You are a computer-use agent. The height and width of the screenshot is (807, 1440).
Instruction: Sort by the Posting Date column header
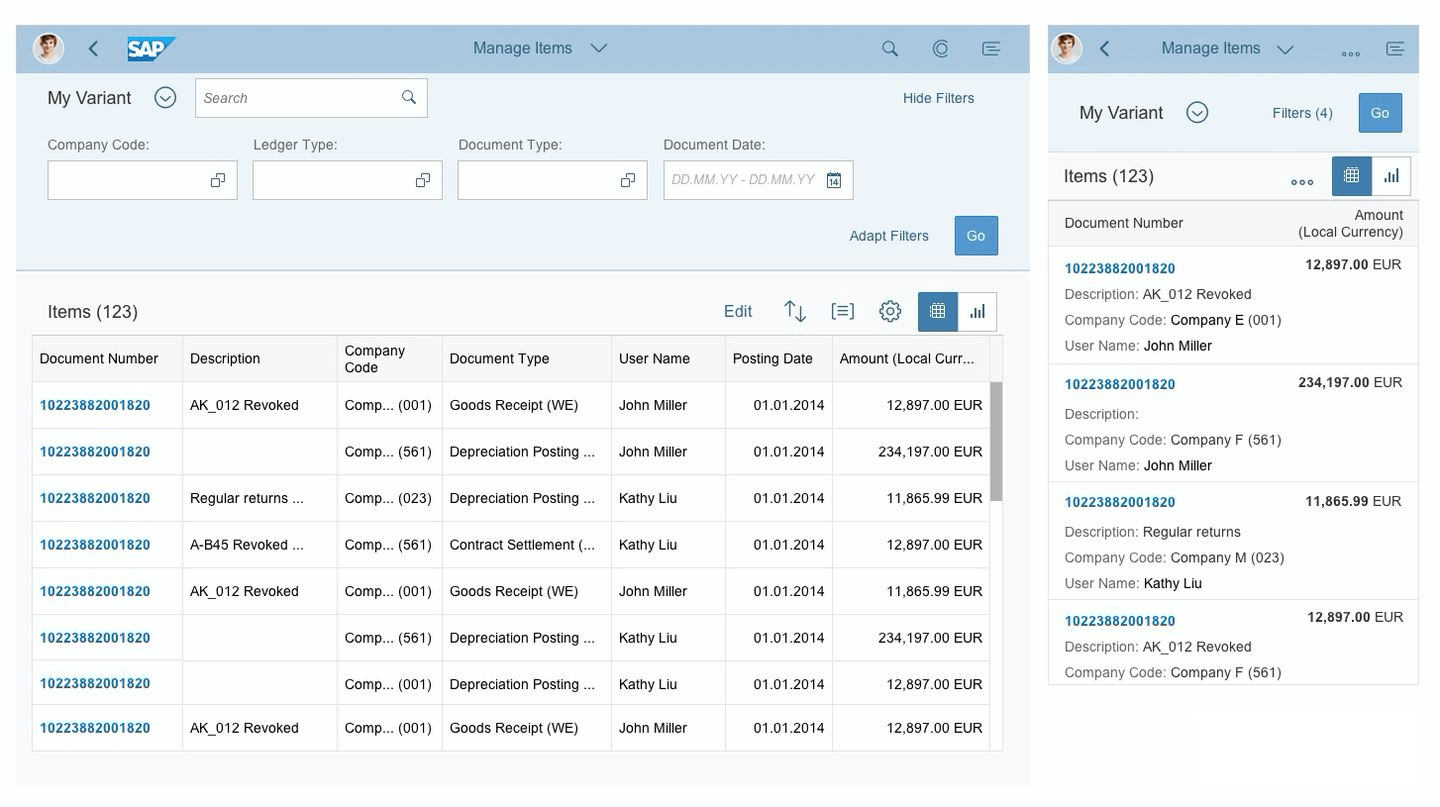pos(778,359)
